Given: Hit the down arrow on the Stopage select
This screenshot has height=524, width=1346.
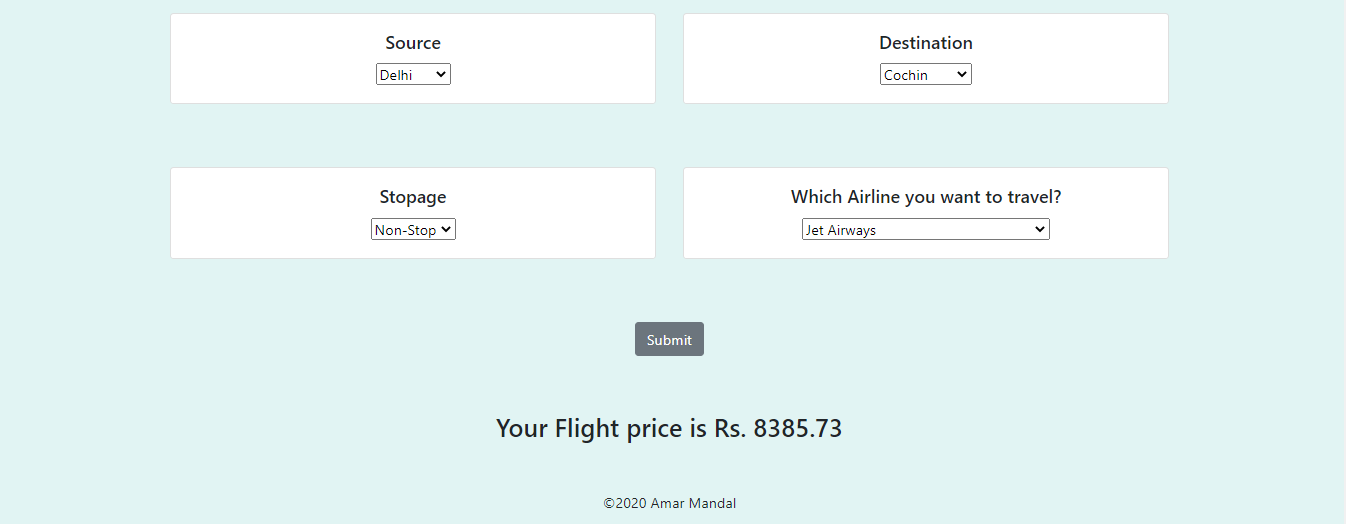Looking at the screenshot, I should click(x=446, y=230).
